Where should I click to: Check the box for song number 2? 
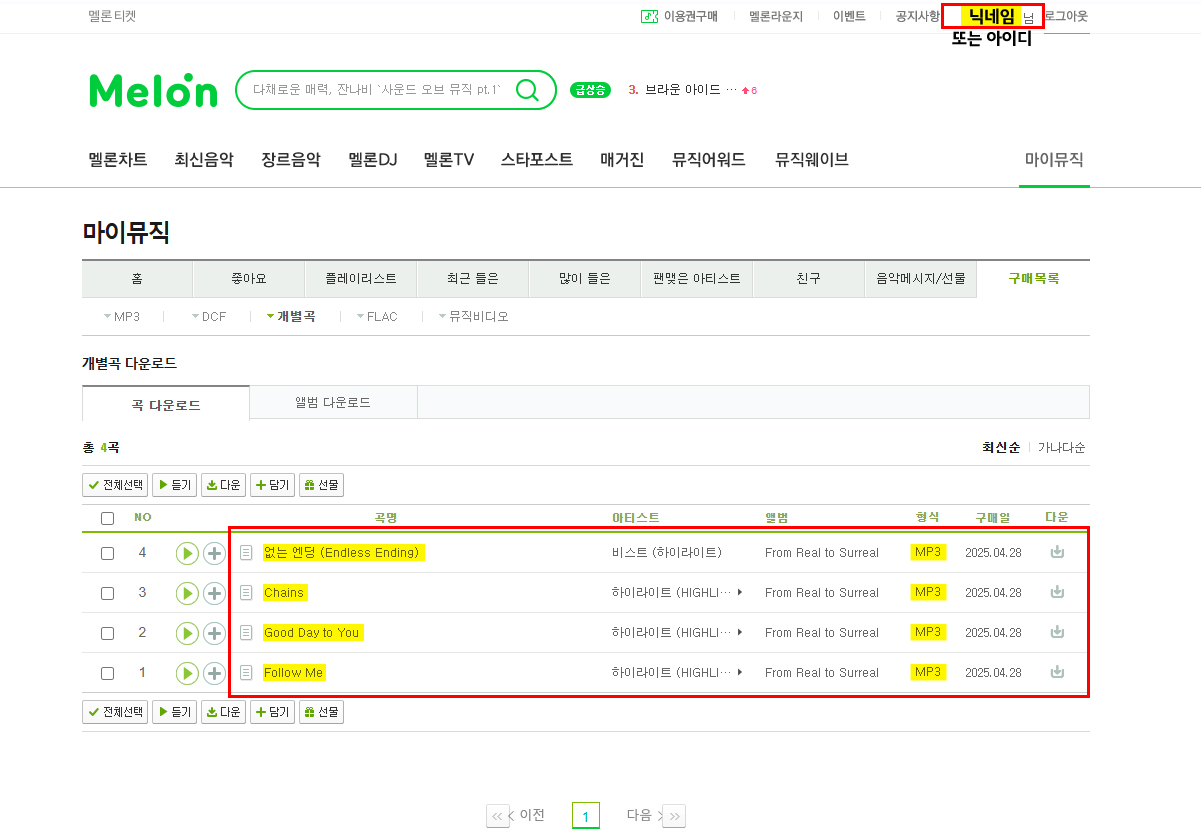click(107, 633)
